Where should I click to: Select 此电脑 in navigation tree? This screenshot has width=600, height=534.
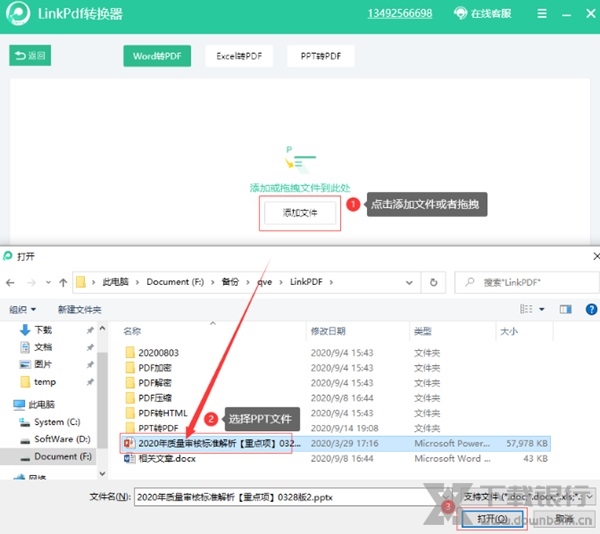34,404
